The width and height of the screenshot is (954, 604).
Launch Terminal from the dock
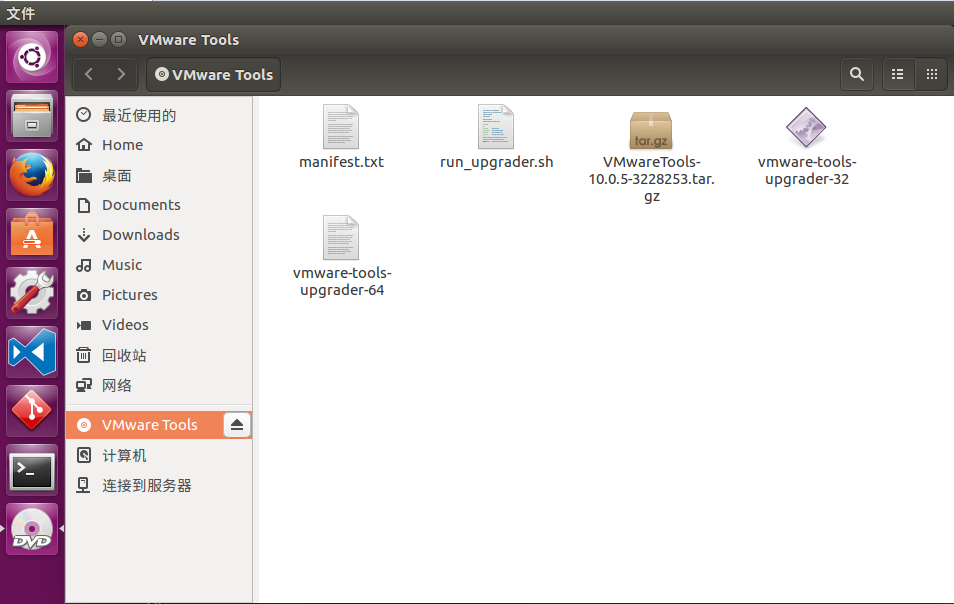(x=32, y=470)
